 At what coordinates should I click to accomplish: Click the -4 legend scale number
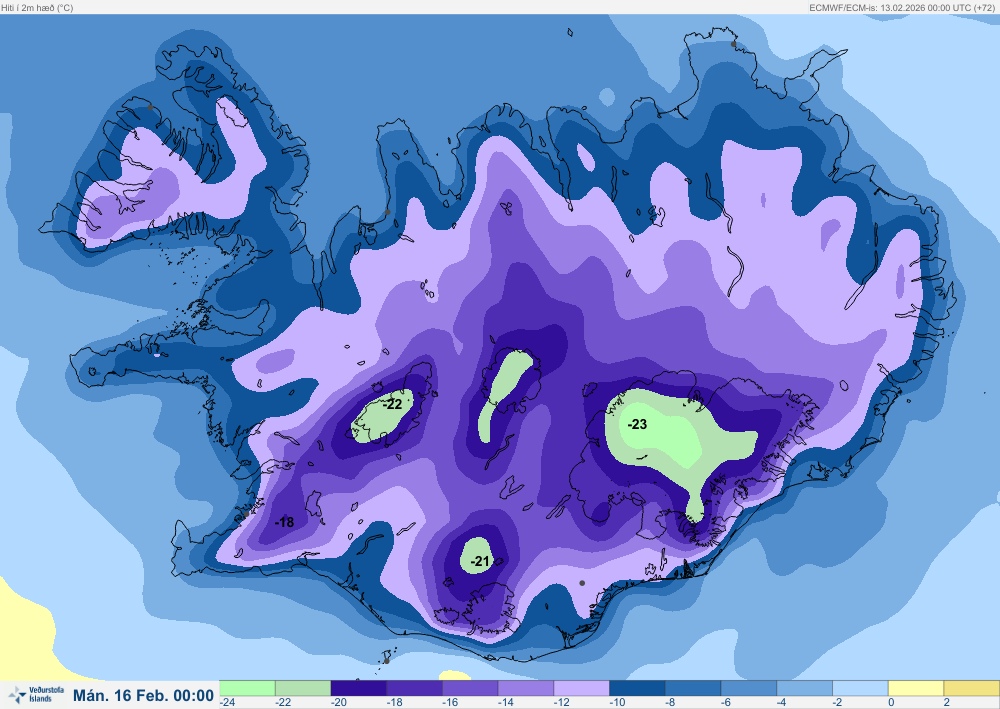[x=782, y=702]
